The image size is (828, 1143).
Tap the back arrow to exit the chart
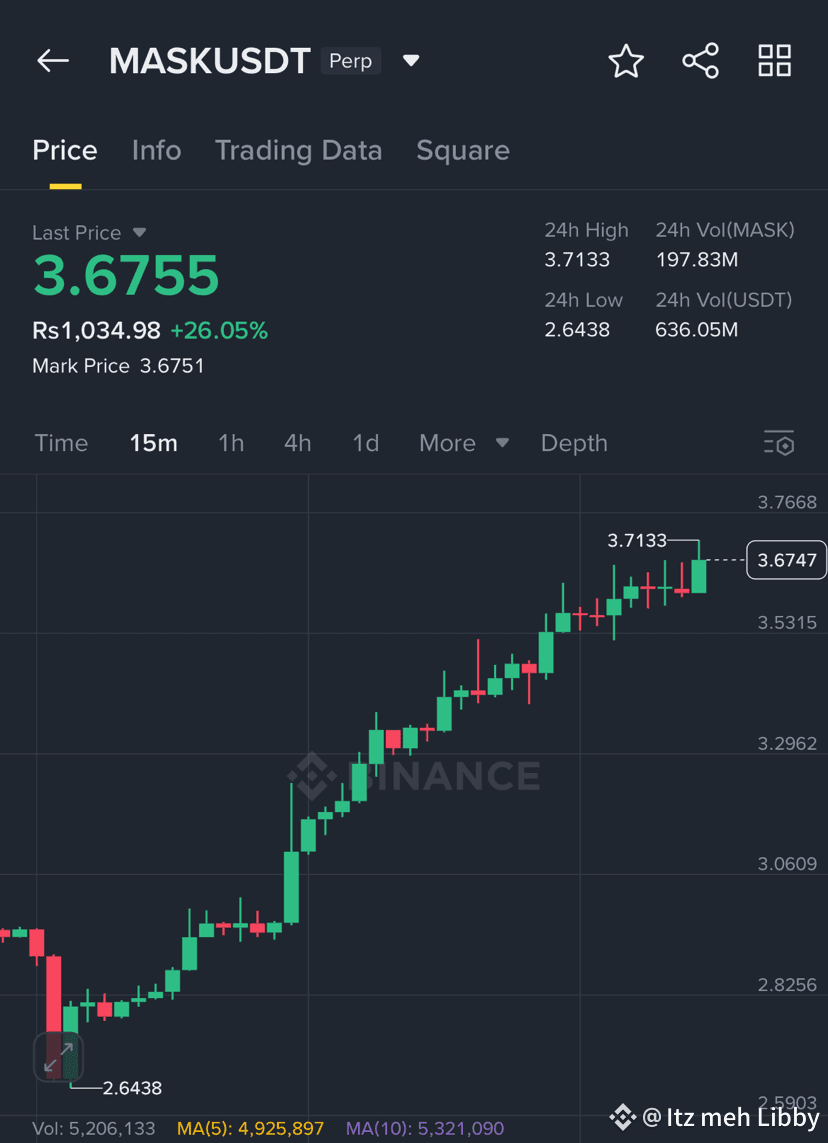tap(52, 60)
